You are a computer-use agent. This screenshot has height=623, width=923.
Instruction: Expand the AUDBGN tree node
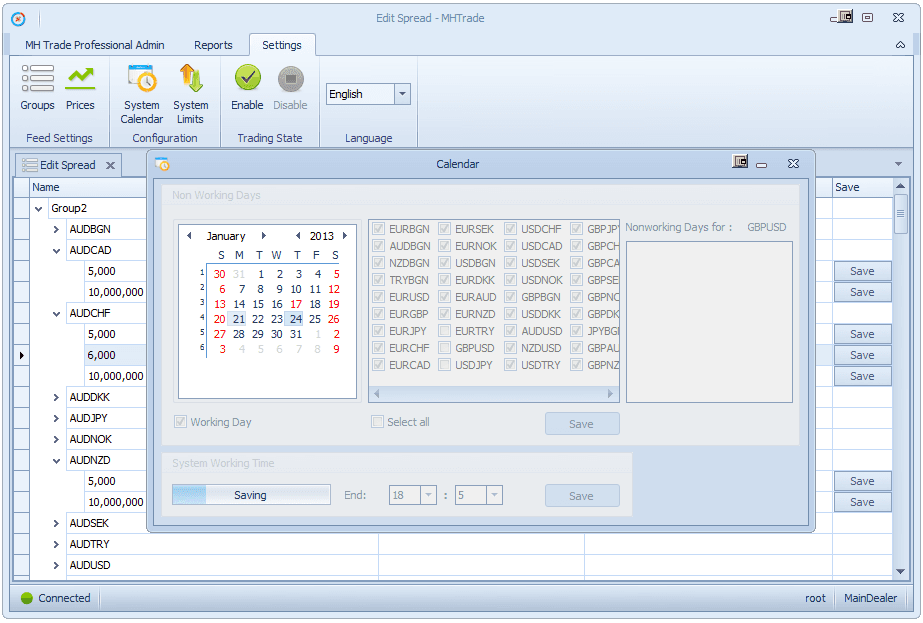56,229
